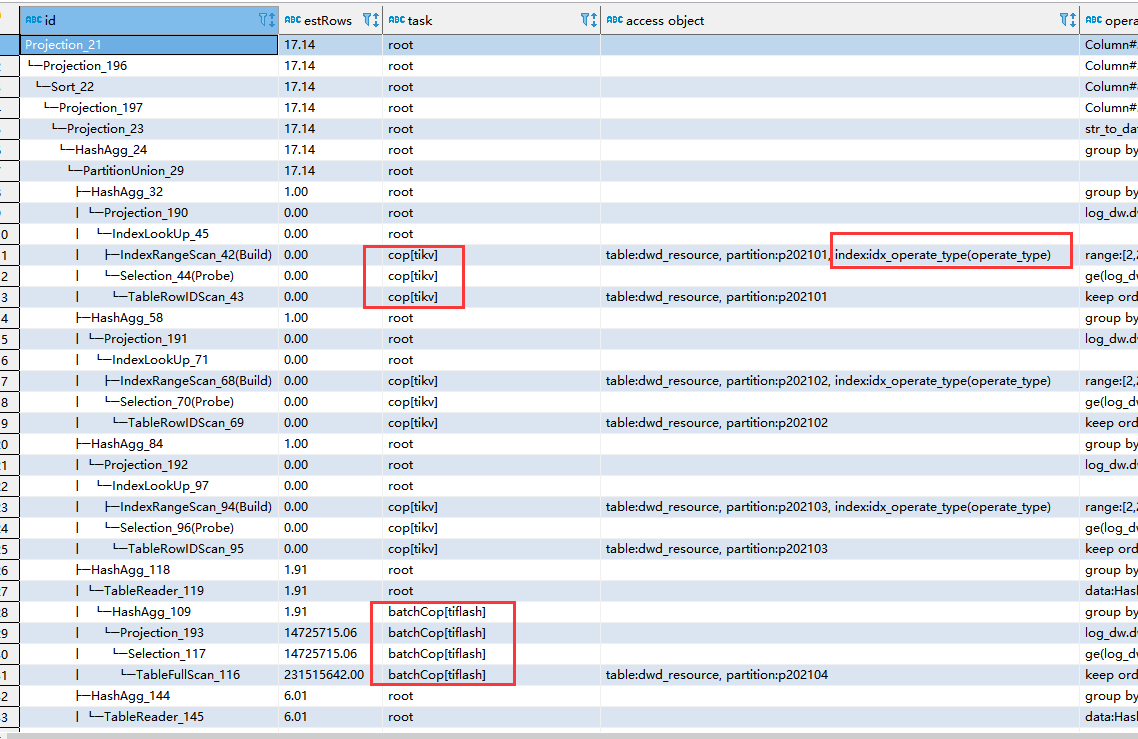Viewport: 1138px width, 739px height.
Task: Click the ABC type icon in the task header
Action: point(396,20)
